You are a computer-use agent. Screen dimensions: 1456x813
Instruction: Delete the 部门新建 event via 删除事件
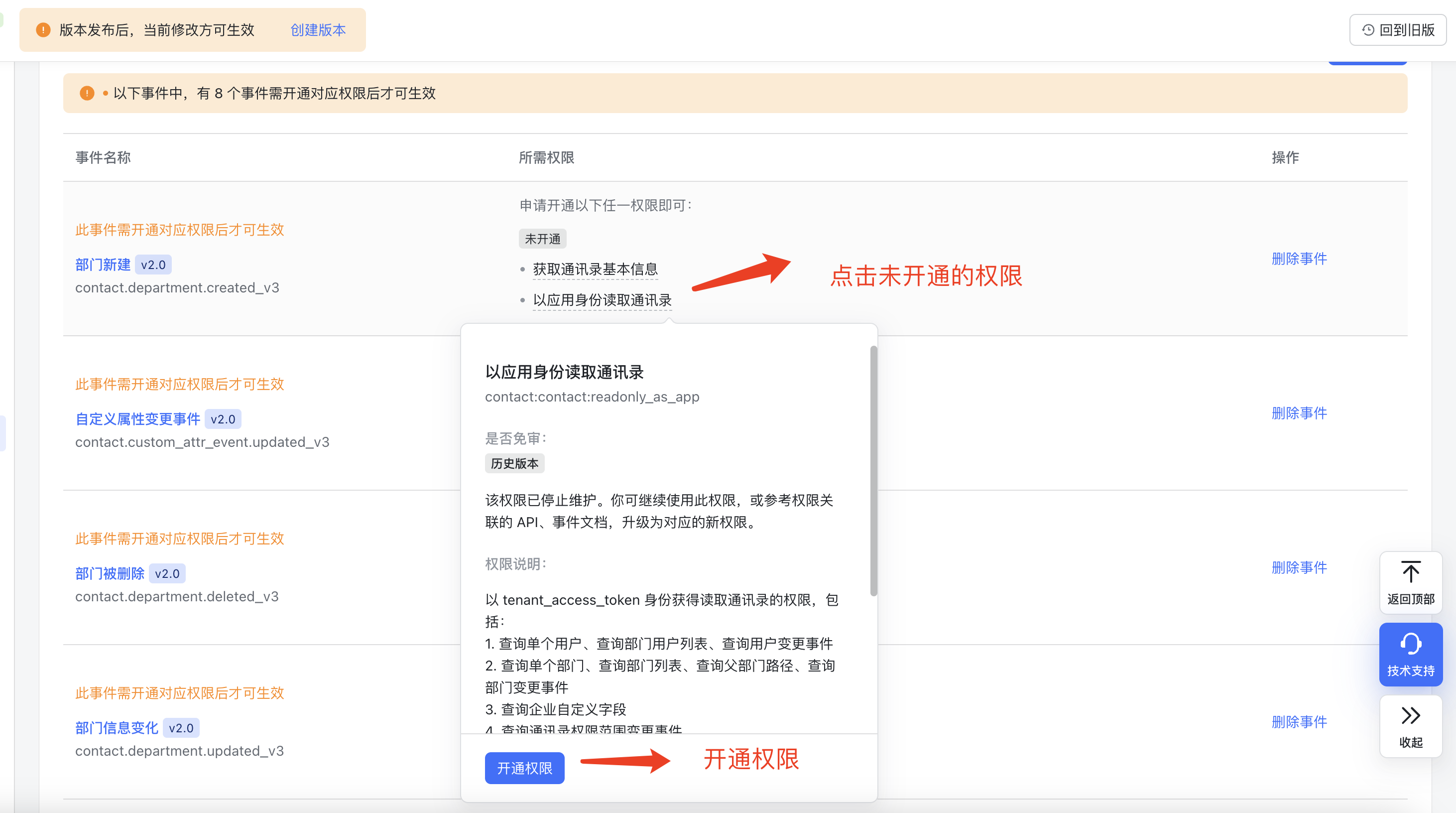coord(1299,259)
